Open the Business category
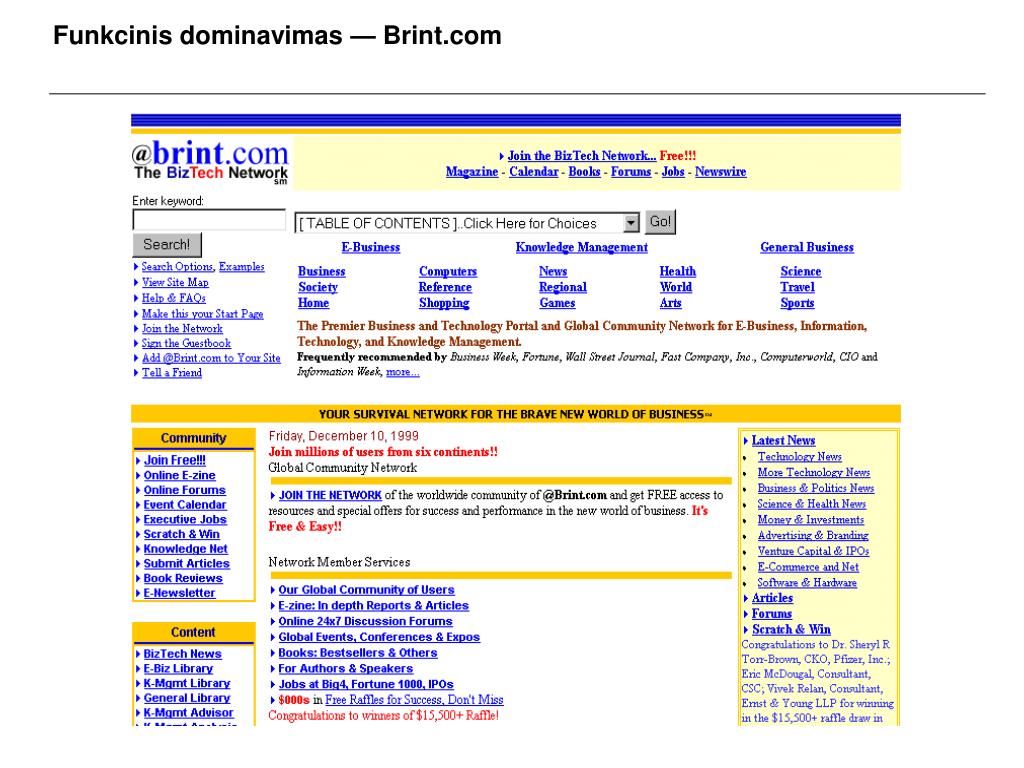The image size is (1024, 768). [321, 272]
